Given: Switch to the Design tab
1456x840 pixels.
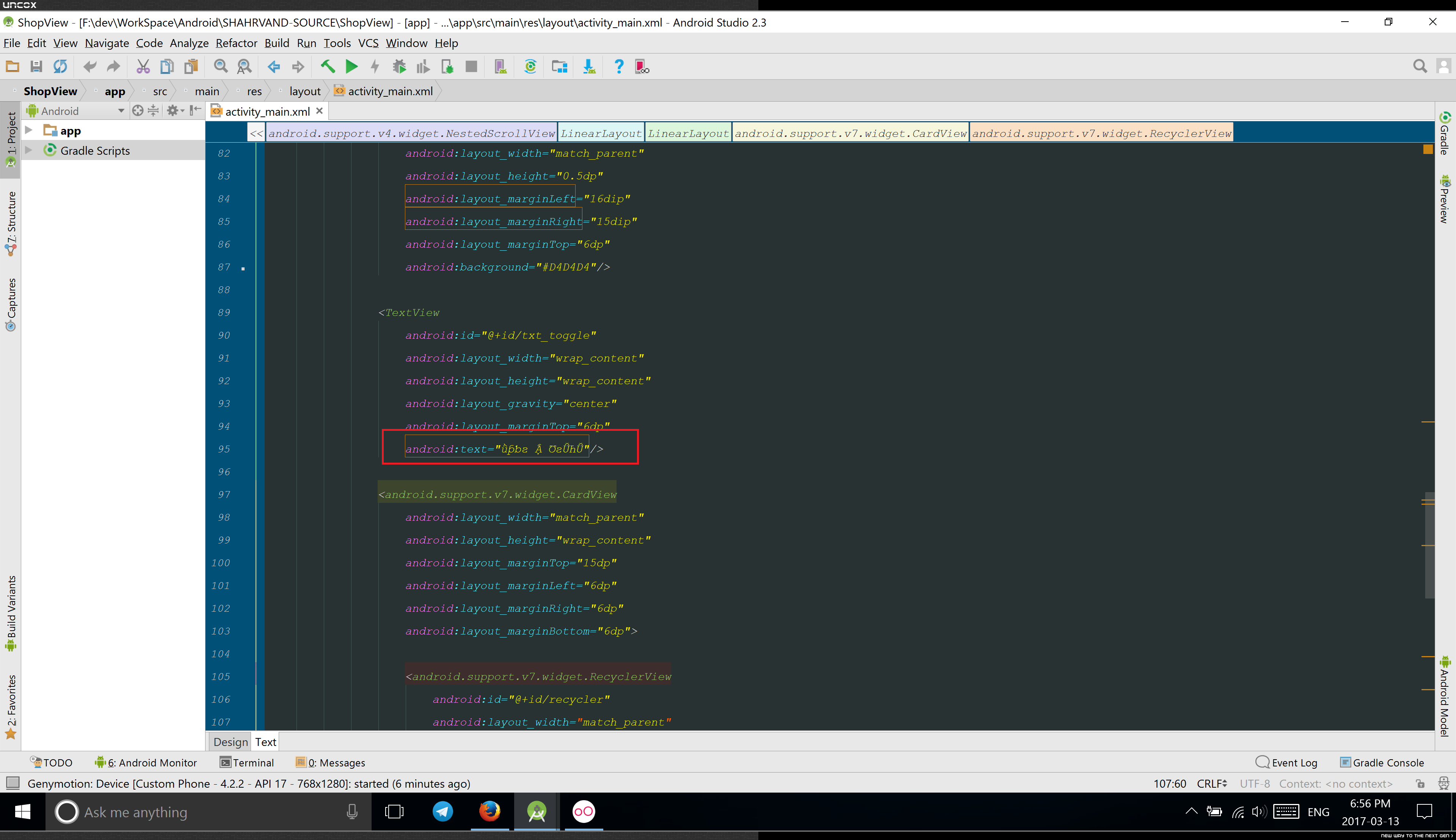Looking at the screenshot, I should (x=230, y=742).
